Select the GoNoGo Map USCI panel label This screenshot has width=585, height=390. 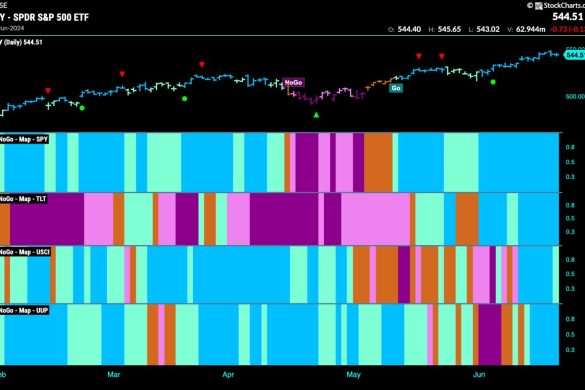[25, 252]
